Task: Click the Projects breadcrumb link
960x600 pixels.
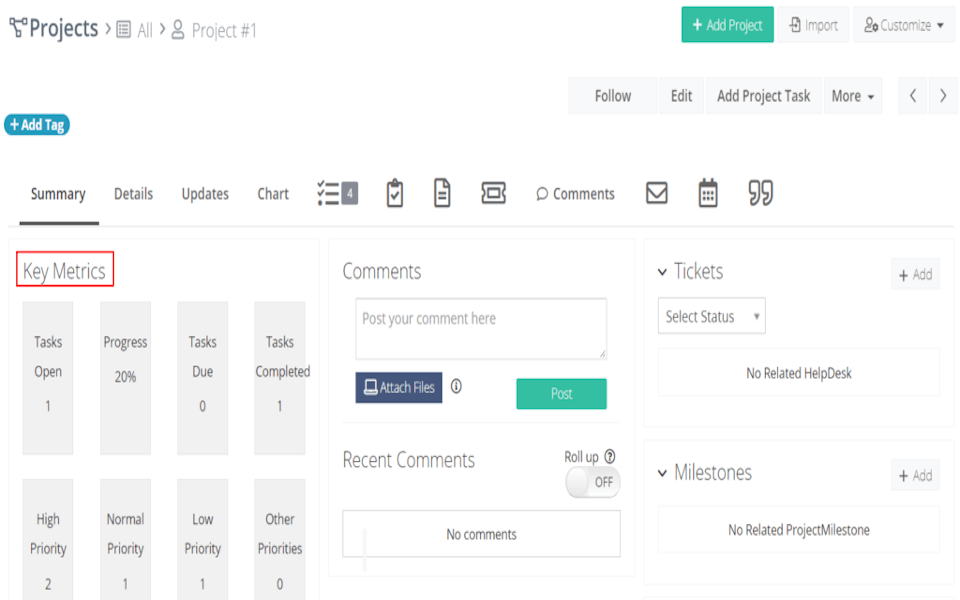Action: tap(64, 28)
